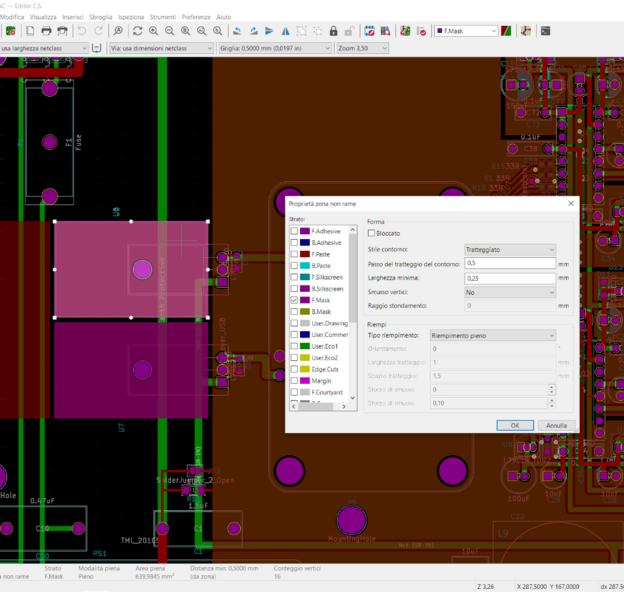Open the Preferenze menu
This screenshot has height=600, width=624.
[x=196, y=17]
